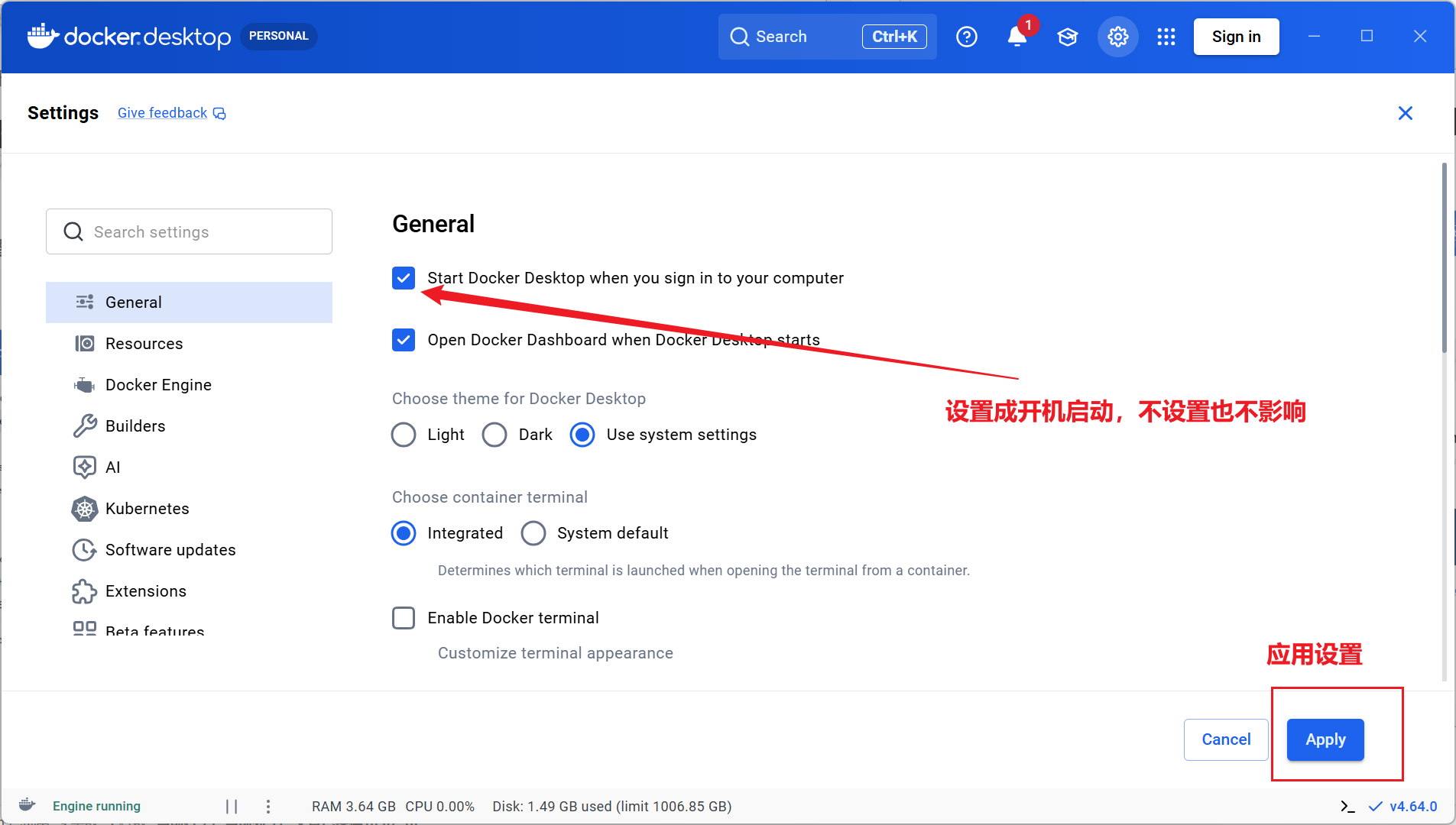Click the Apply button
This screenshot has width=1456, height=825.
[x=1325, y=739]
